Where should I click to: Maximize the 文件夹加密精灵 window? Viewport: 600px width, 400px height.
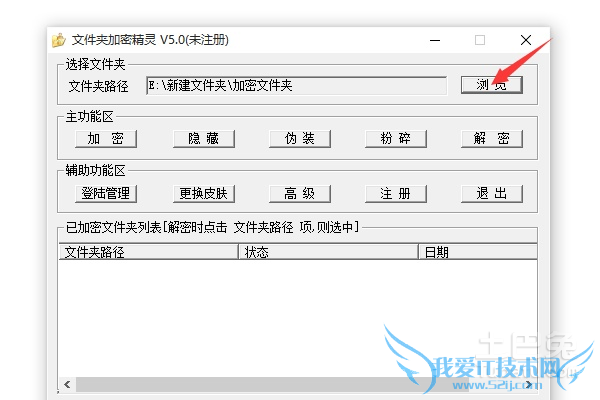point(480,40)
